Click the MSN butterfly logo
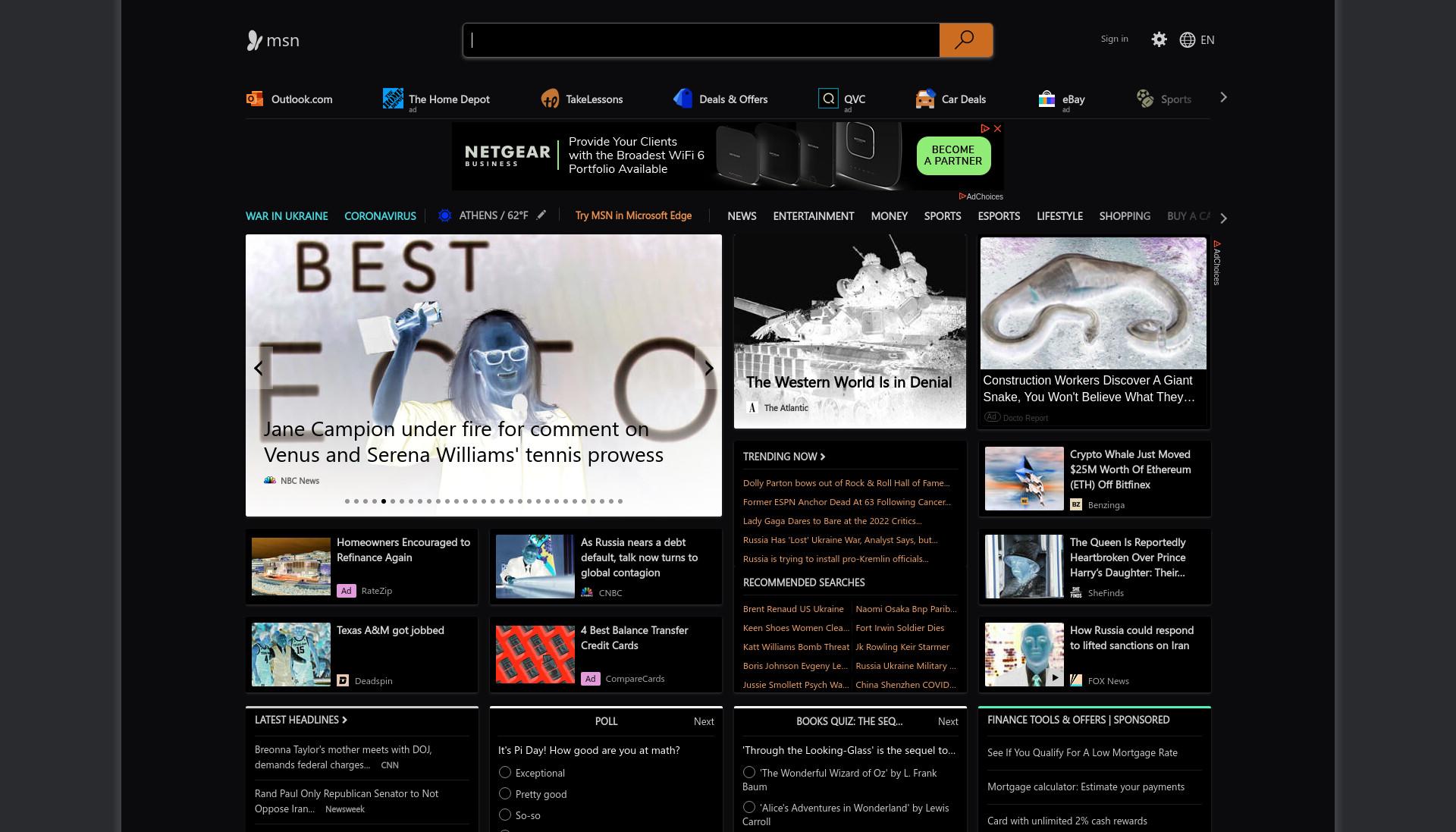The height and width of the screenshot is (832, 1456). (x=255, y=40)
